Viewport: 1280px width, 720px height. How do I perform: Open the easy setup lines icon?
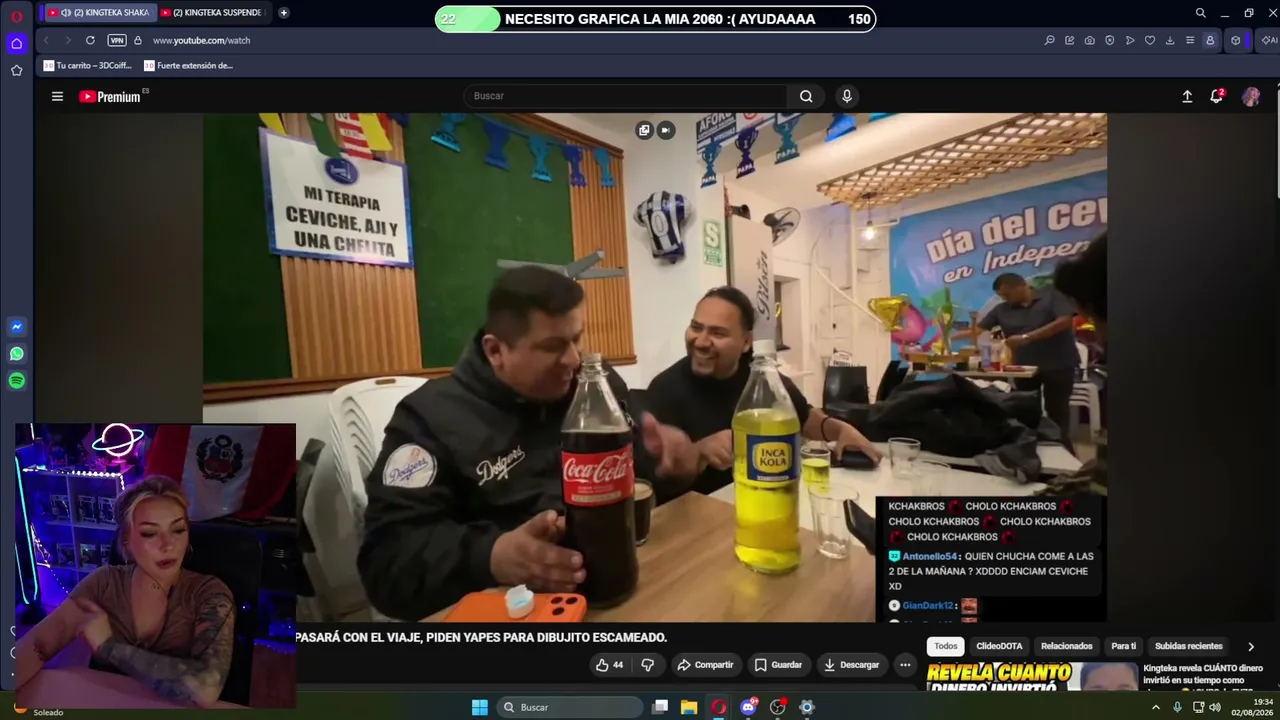point(1189,40)
